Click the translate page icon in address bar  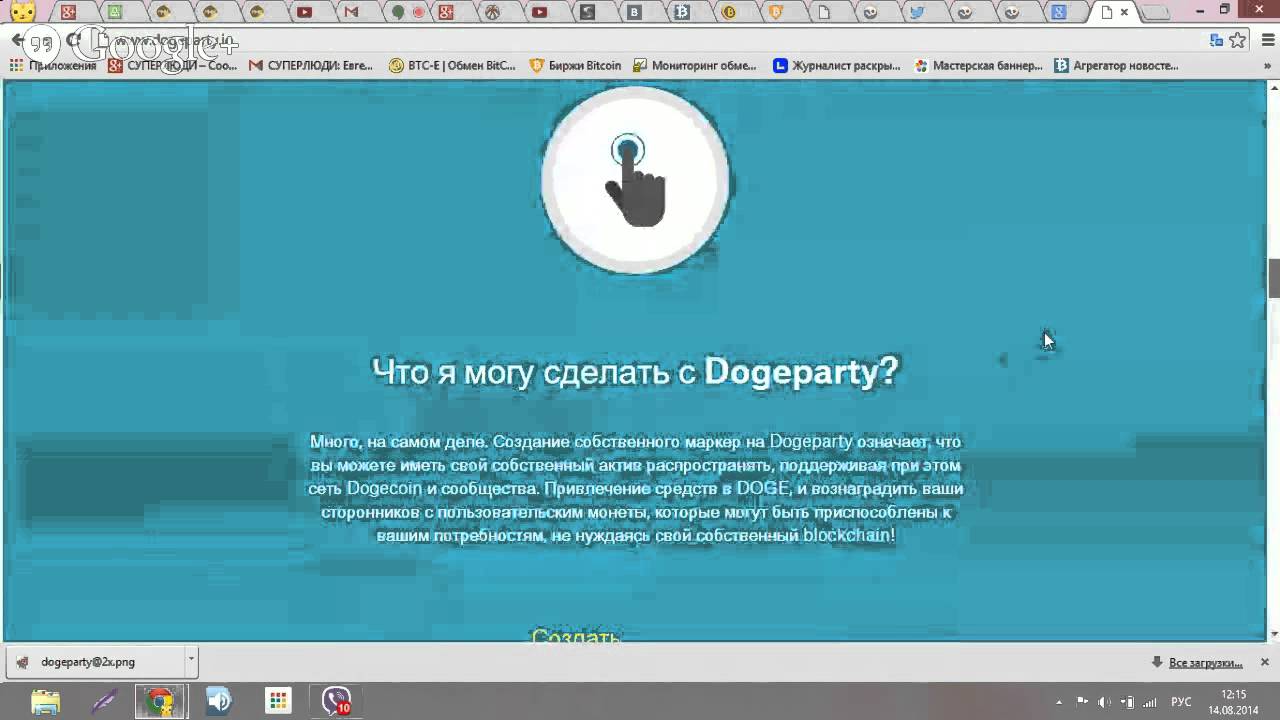[1217, 41]
